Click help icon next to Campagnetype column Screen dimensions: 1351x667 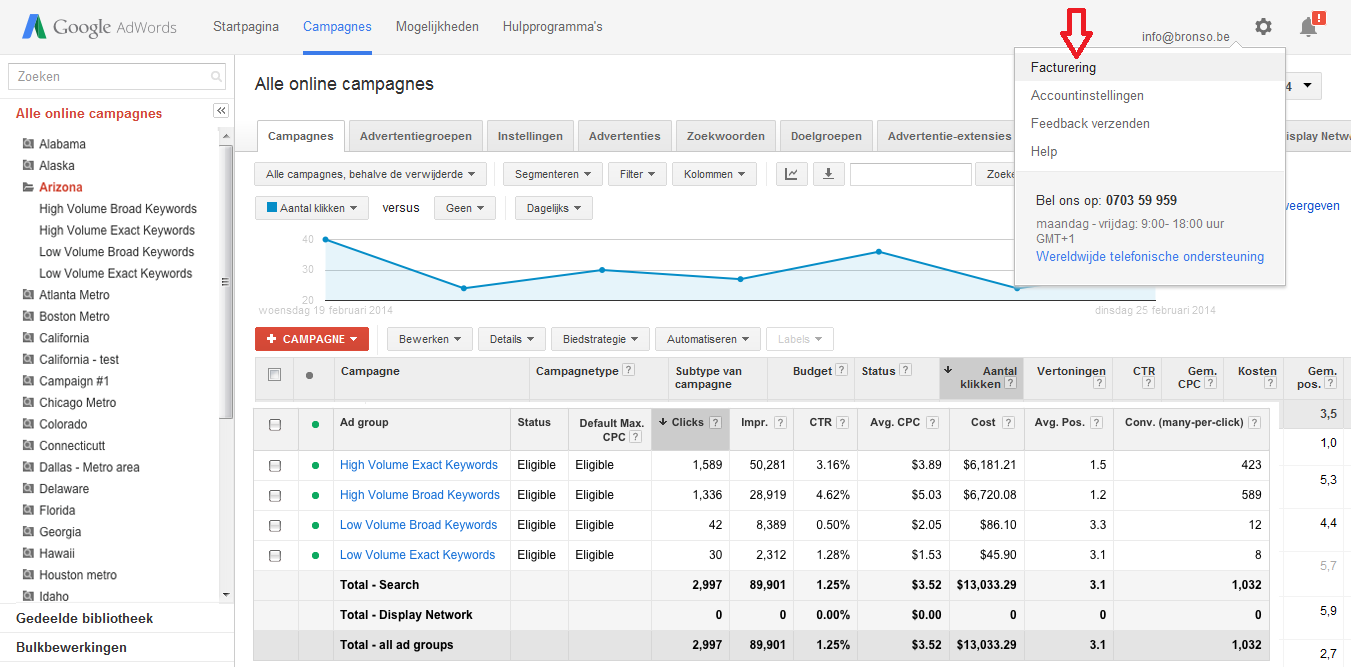pos(629,370)
